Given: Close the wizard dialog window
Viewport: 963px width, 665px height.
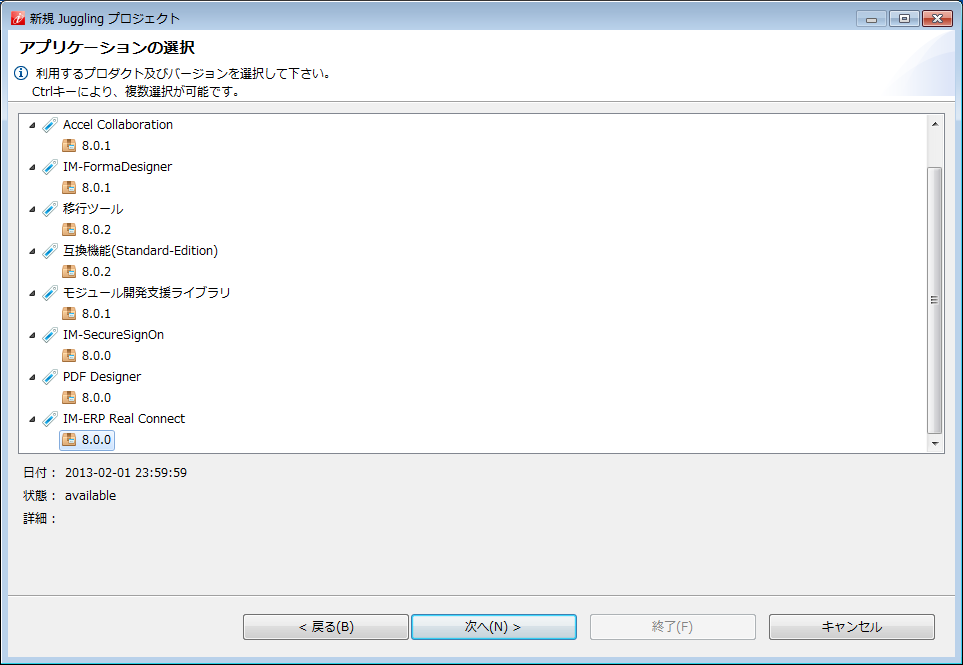Looking at the screenshot, I should [x=937, y=18].
